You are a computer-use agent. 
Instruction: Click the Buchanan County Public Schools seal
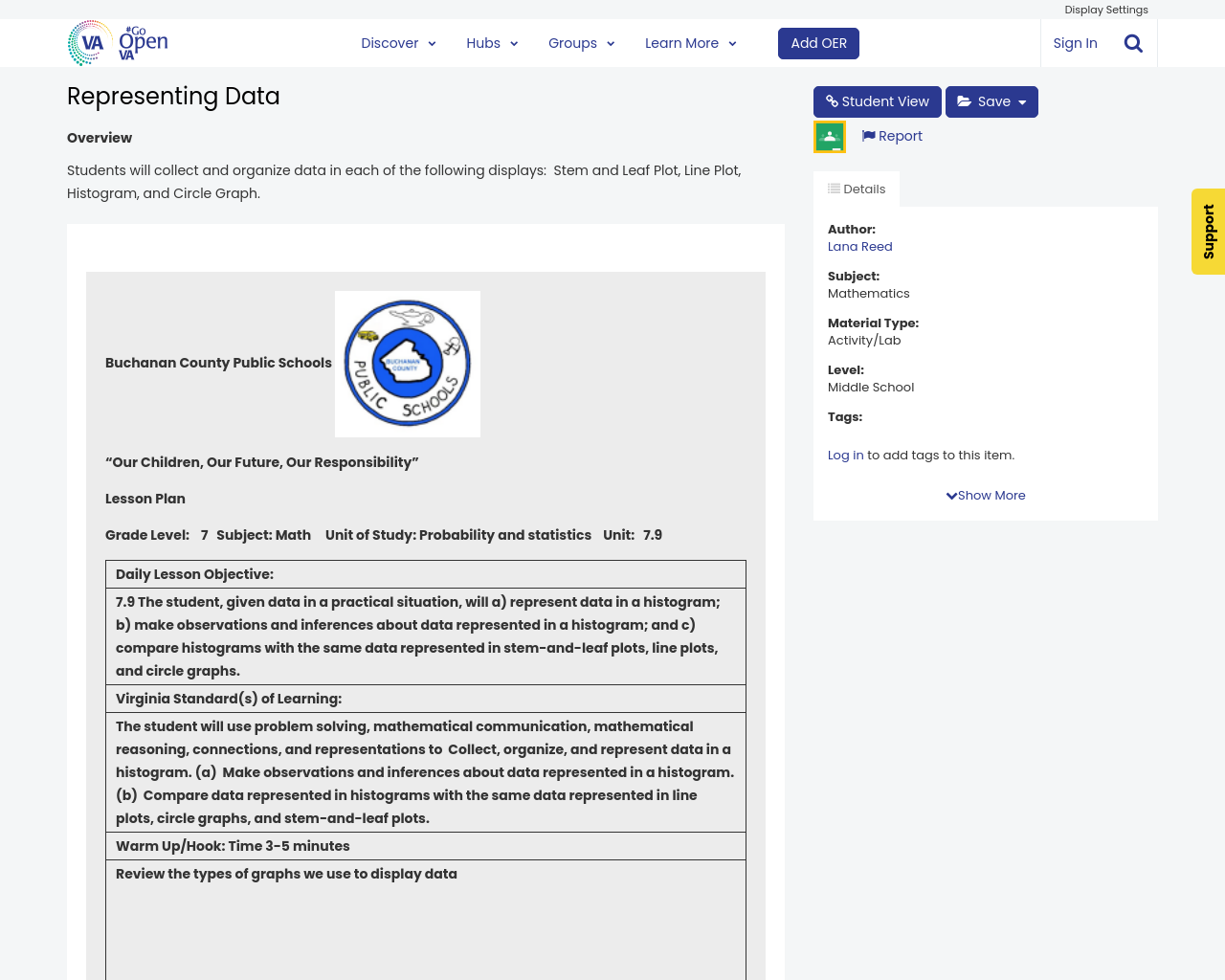pos(408,364)
